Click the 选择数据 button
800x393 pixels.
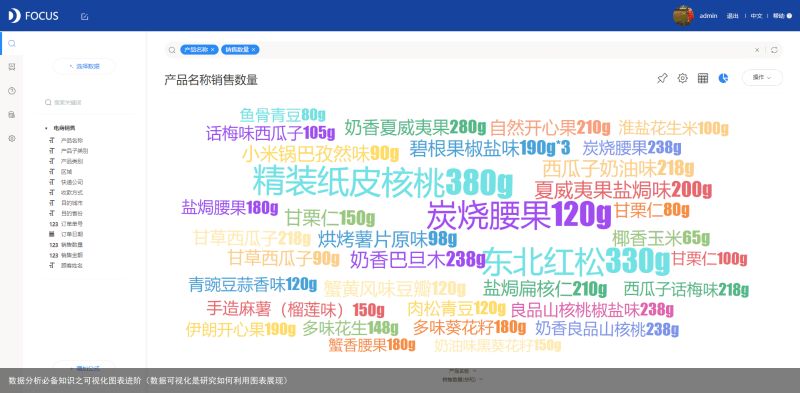(x=84, y=66)
